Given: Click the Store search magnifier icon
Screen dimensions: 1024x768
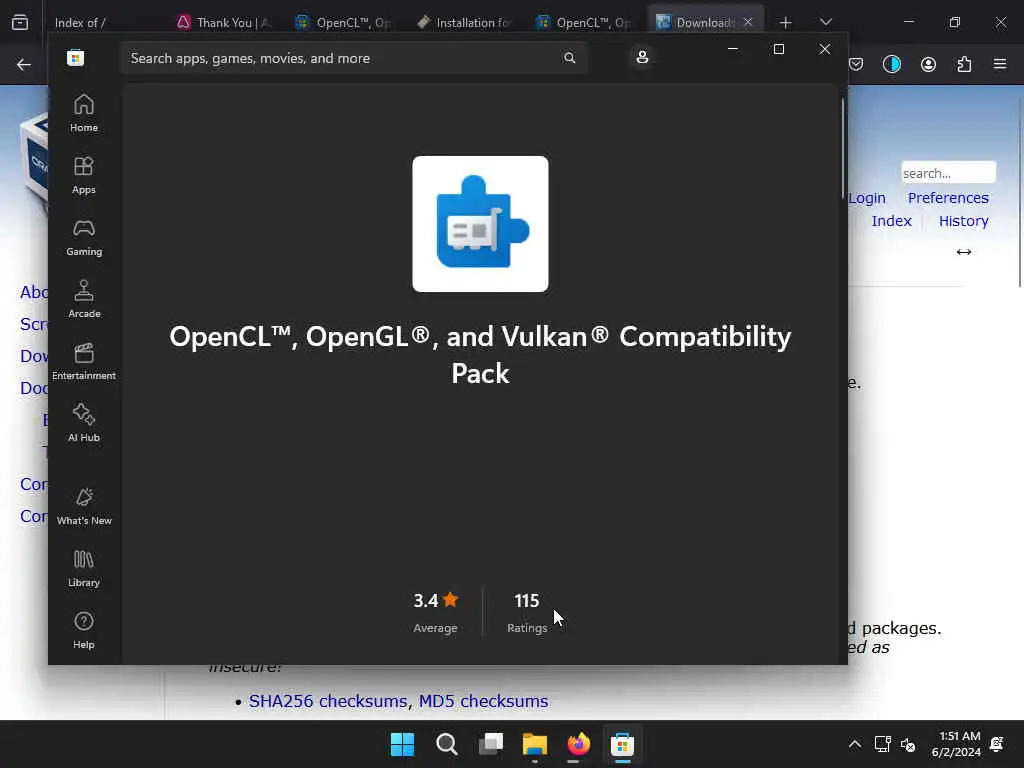Looking at the screenshot, I should point(569,58).
